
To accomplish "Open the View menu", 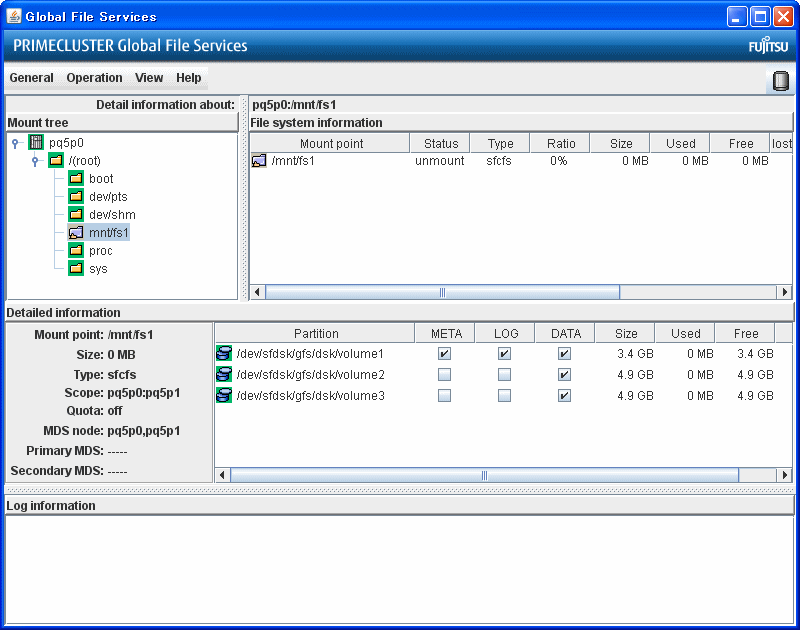I will [x=149, y=78].
